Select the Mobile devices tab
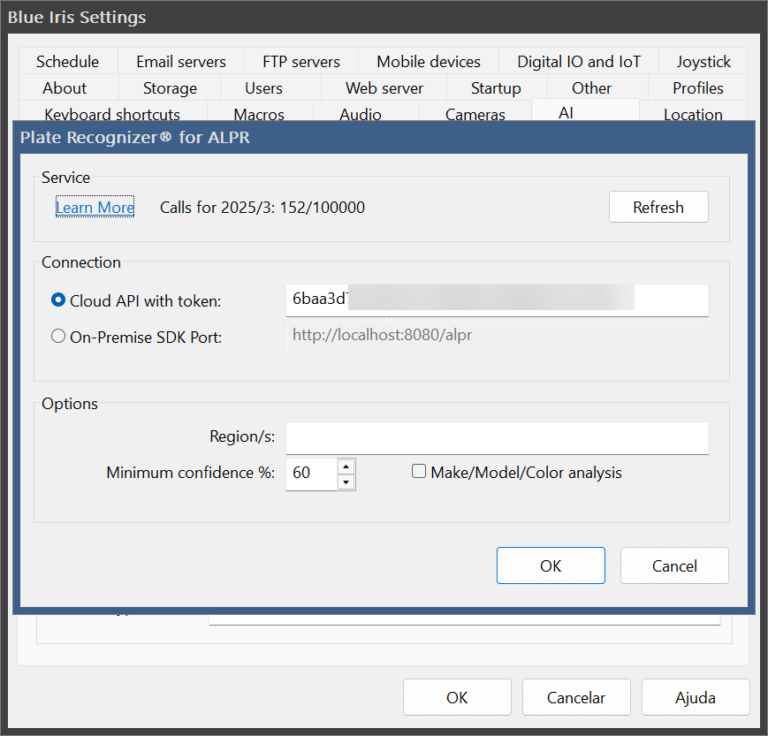 pyautogui.click(x=429, y=62)
